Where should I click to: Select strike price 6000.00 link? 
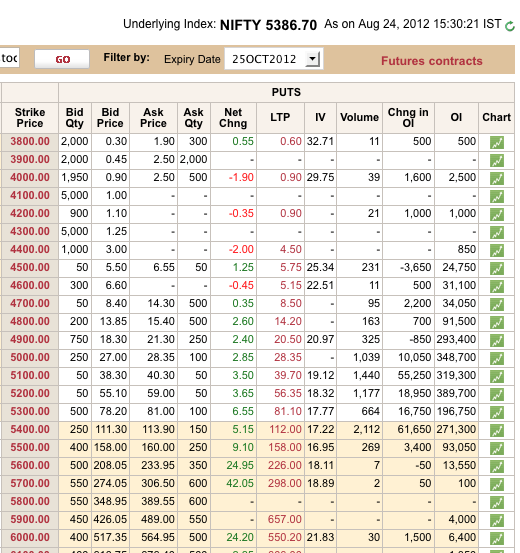click(x=30, y=537)
